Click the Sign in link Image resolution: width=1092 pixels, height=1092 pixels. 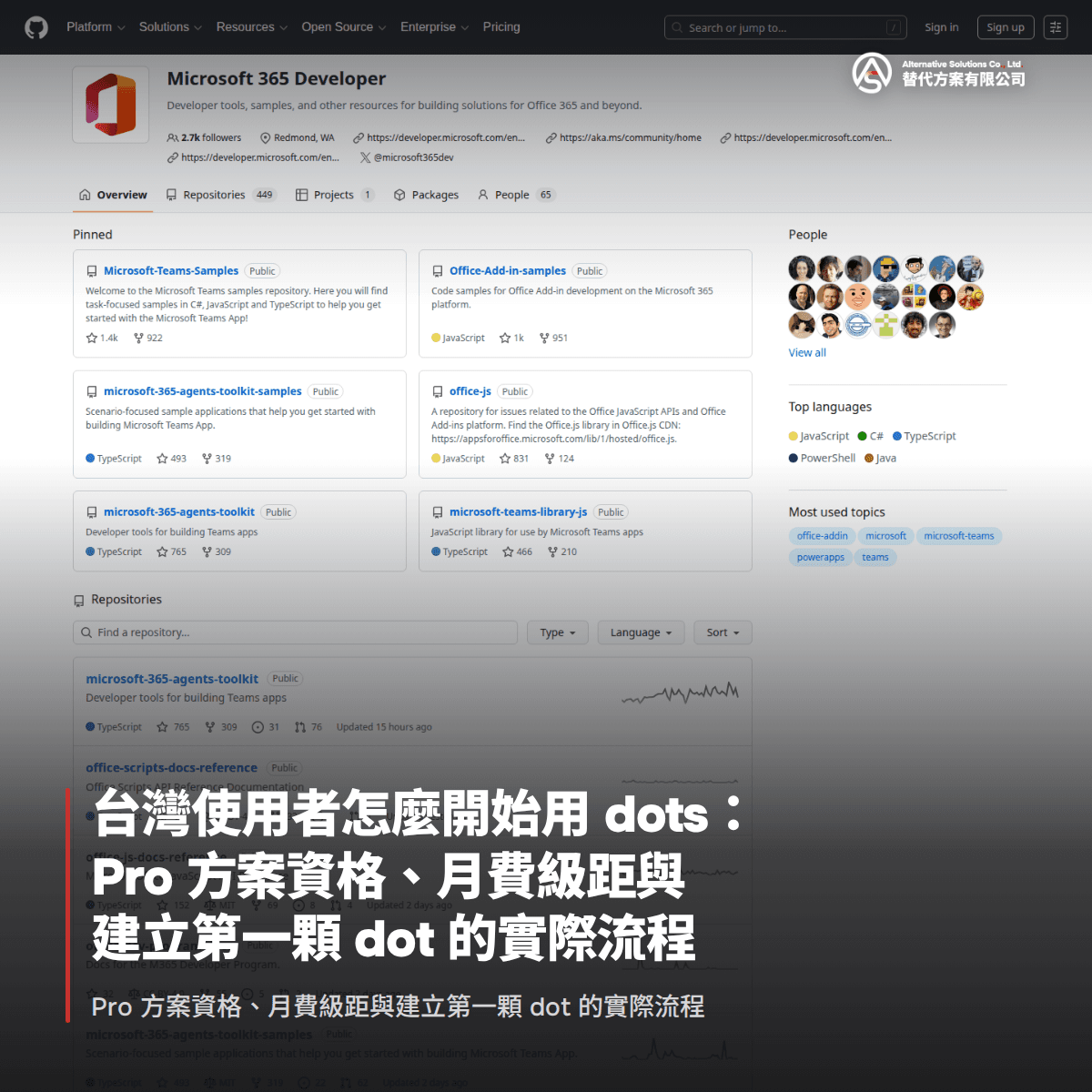click(942, 27)
